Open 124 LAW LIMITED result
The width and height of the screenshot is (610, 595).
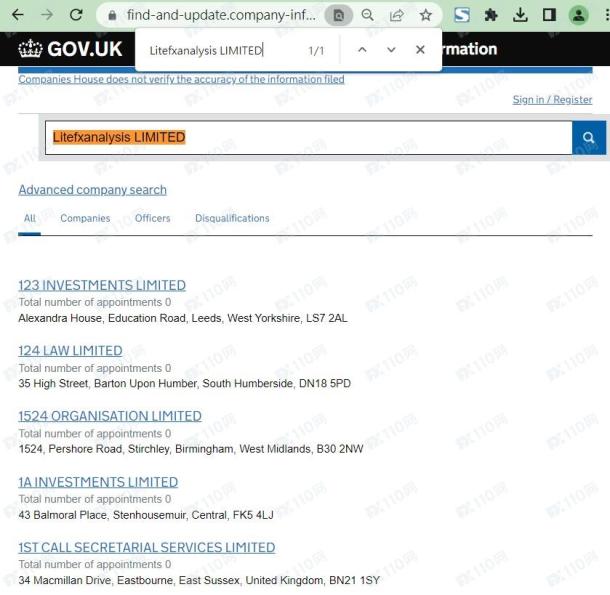70,351
